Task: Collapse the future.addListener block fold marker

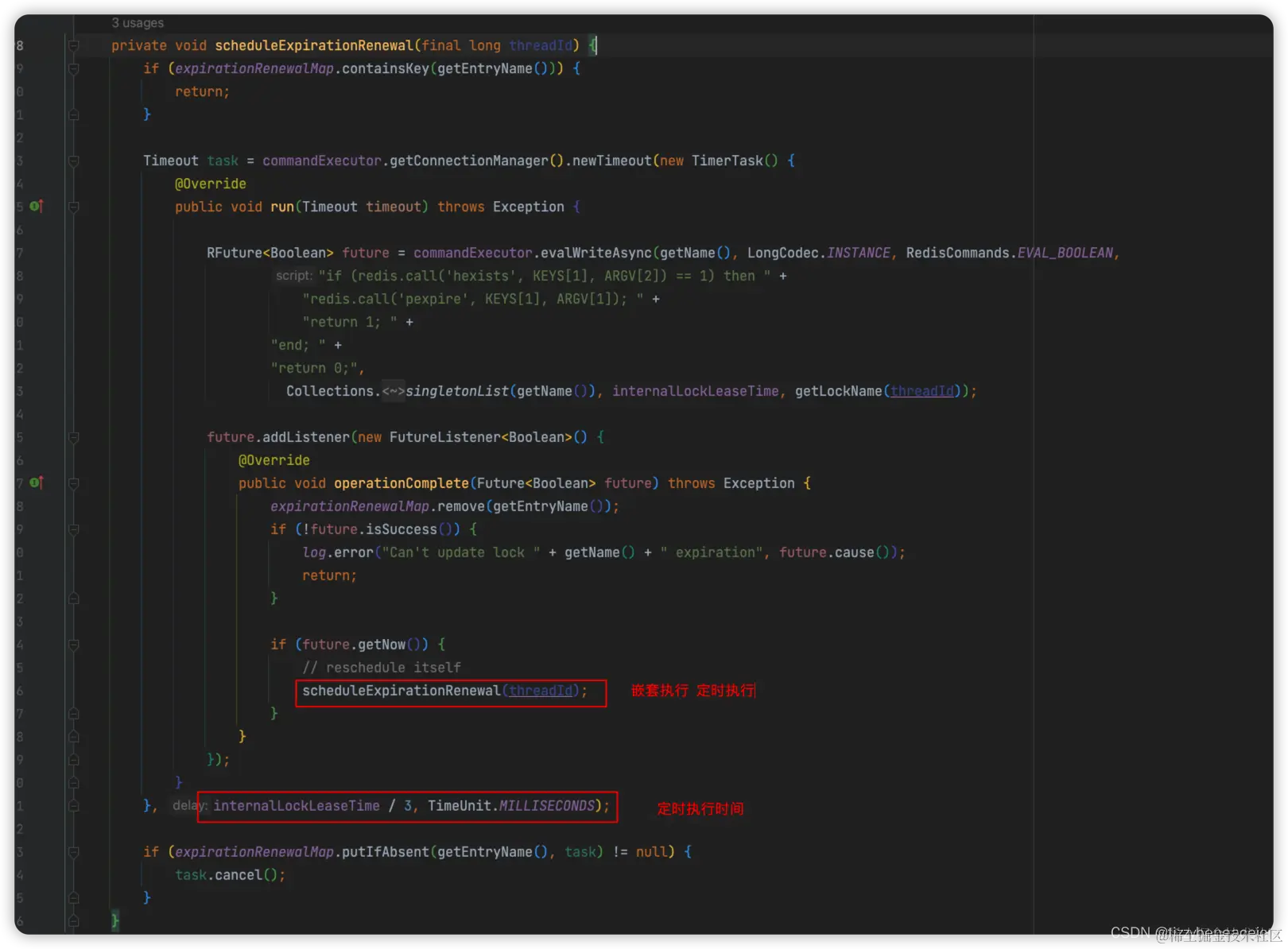Action: click(x=73, y=437)
